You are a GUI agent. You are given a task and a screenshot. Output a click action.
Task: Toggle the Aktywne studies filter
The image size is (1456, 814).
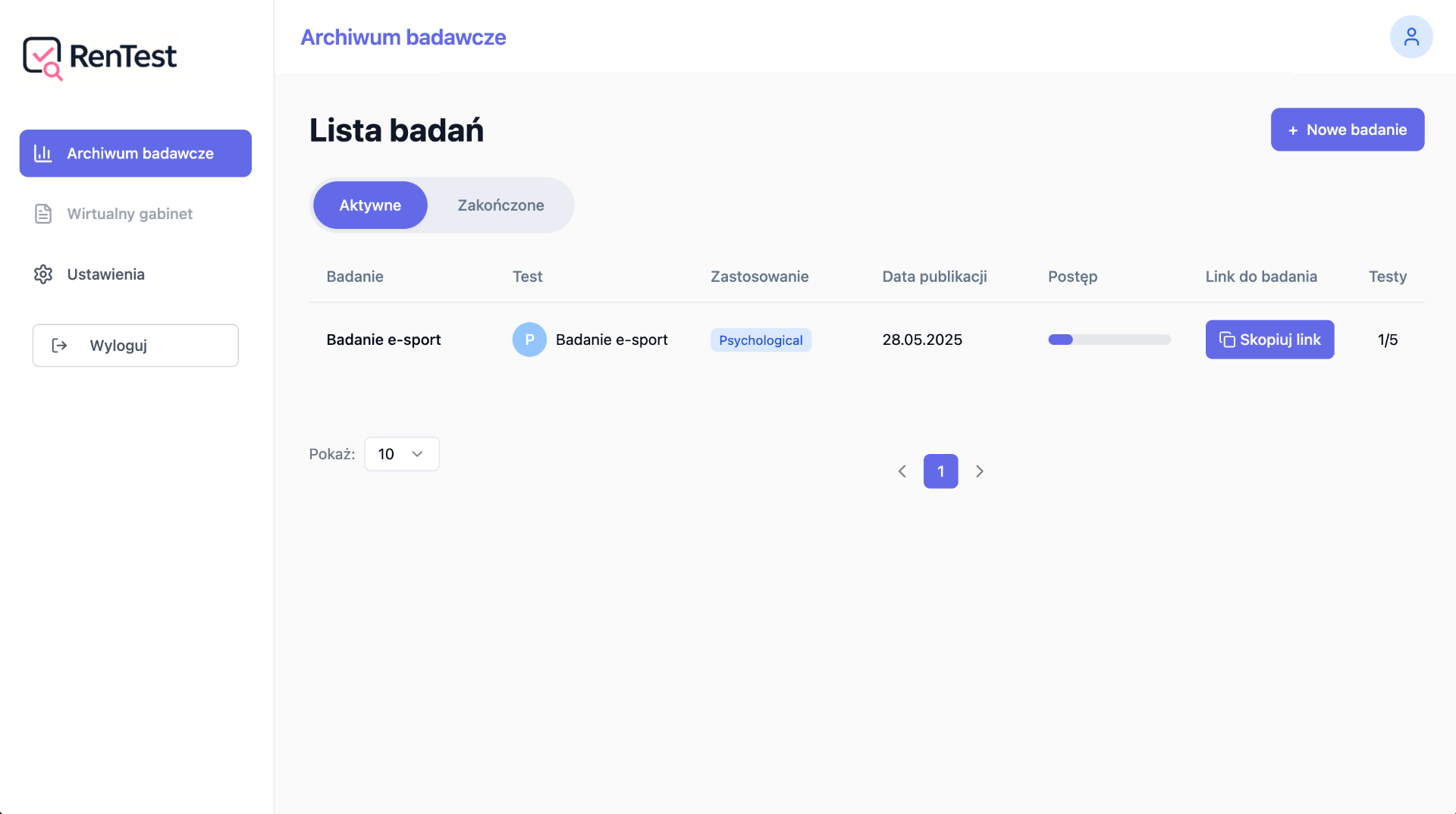370,205
